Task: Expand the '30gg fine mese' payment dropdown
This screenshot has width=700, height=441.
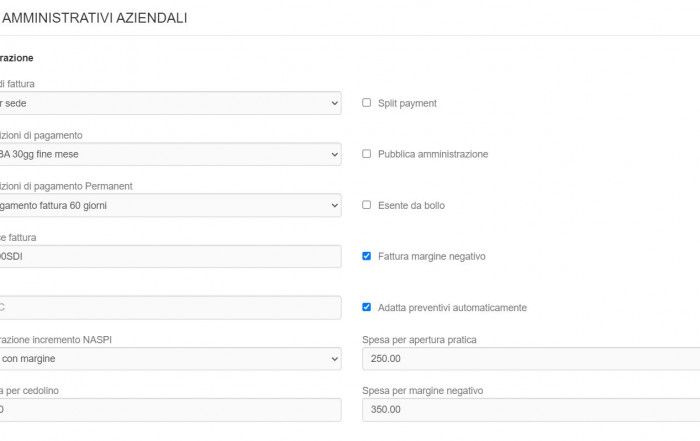Action: point(170,154)
